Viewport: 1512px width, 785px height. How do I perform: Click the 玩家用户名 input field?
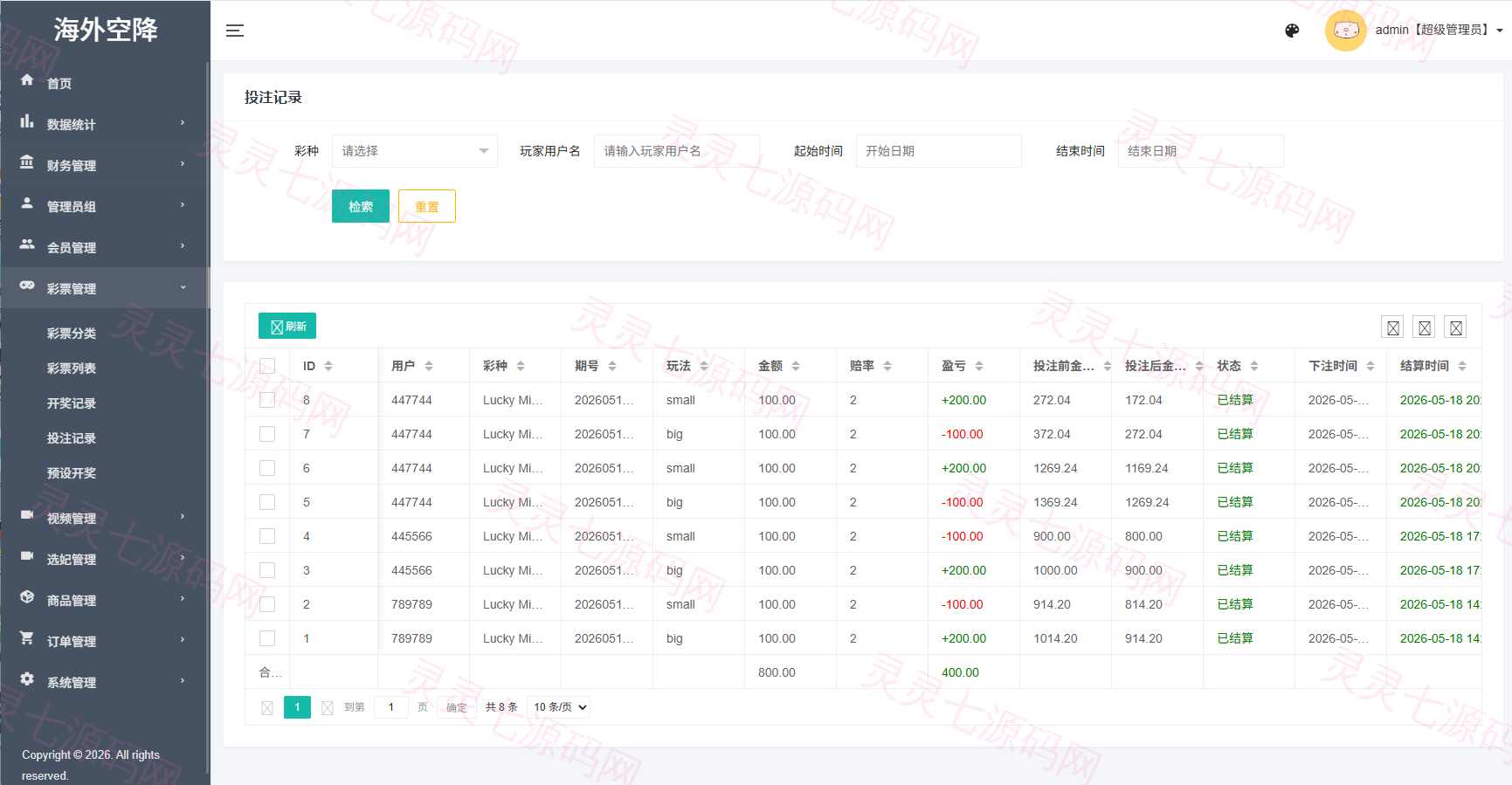(677, 151)
